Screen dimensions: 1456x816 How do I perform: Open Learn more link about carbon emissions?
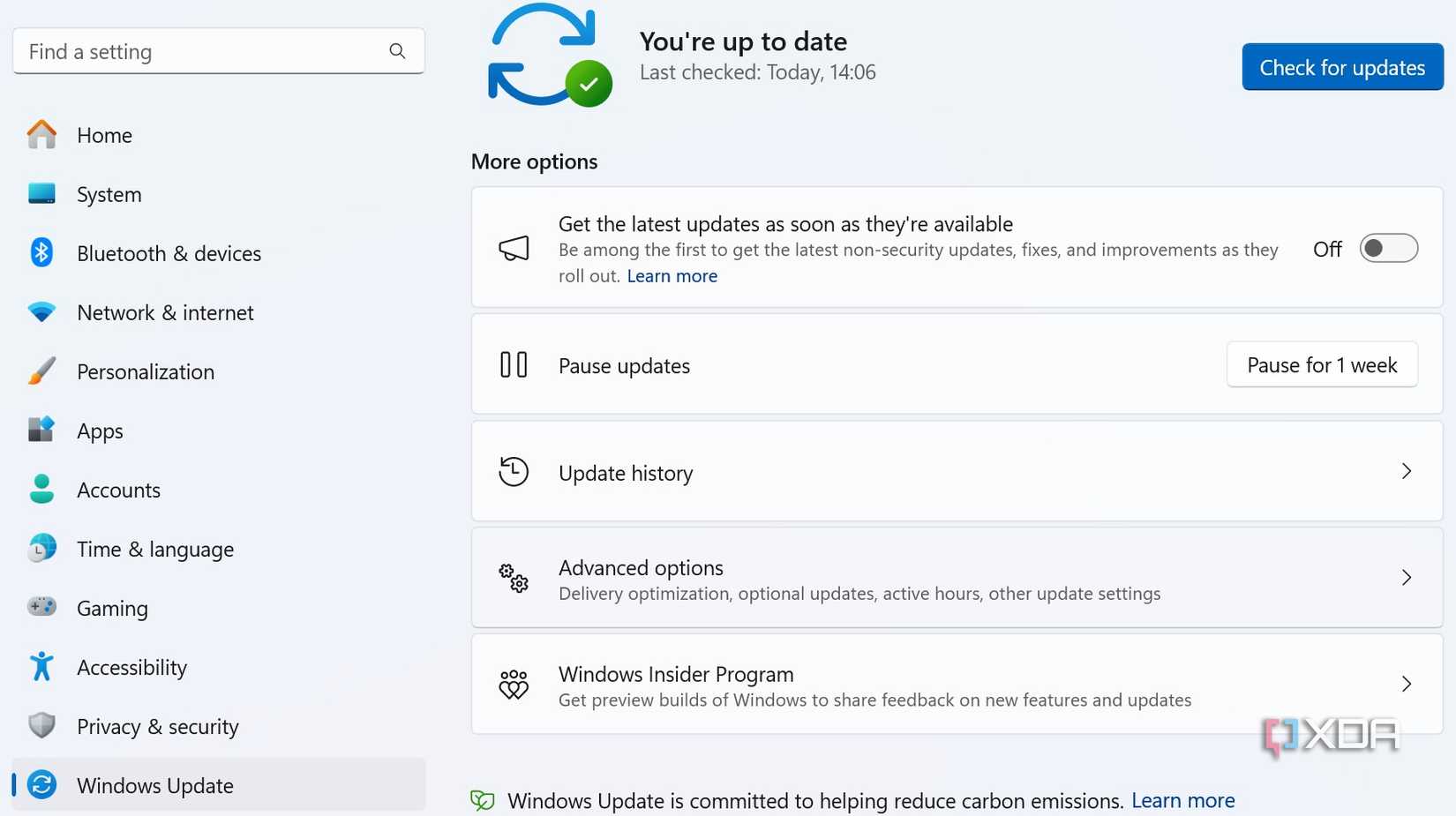(1182, 800)
